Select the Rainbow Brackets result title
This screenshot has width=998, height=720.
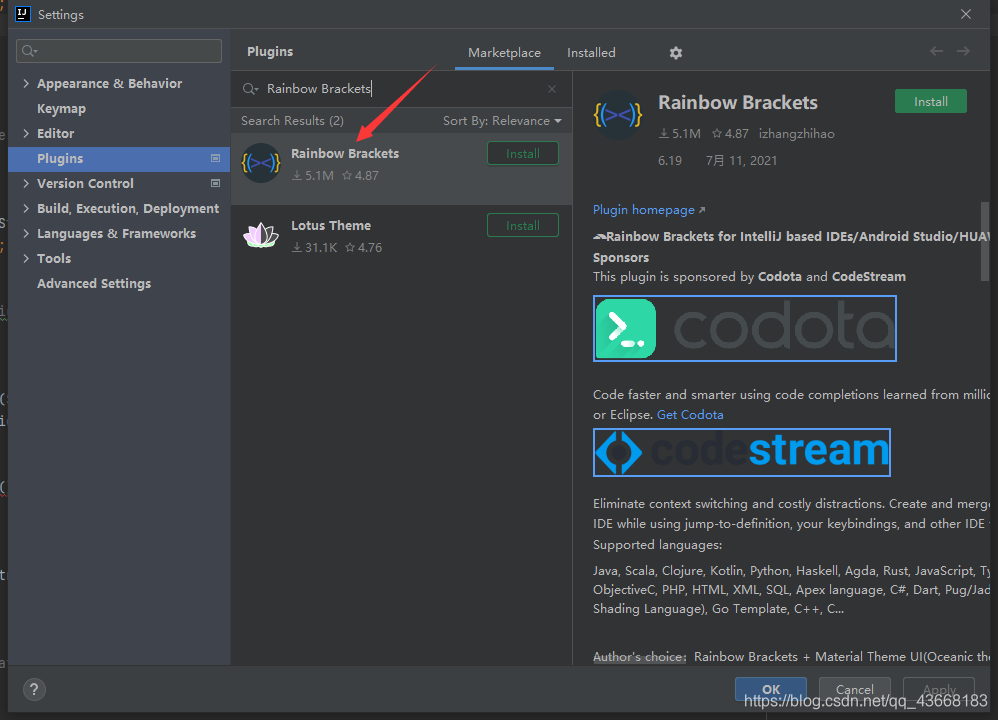345,153
